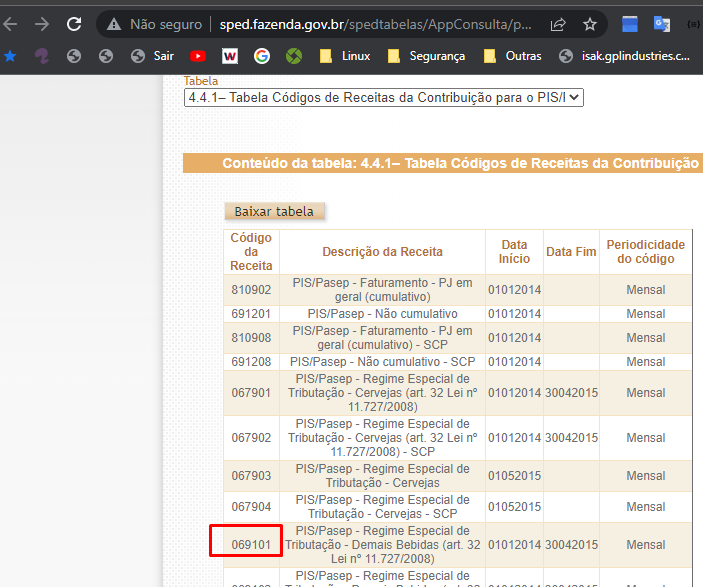Screen dimensions: 703x587
Task: Open the YouTube bookmark
Action: pos(198,56)
